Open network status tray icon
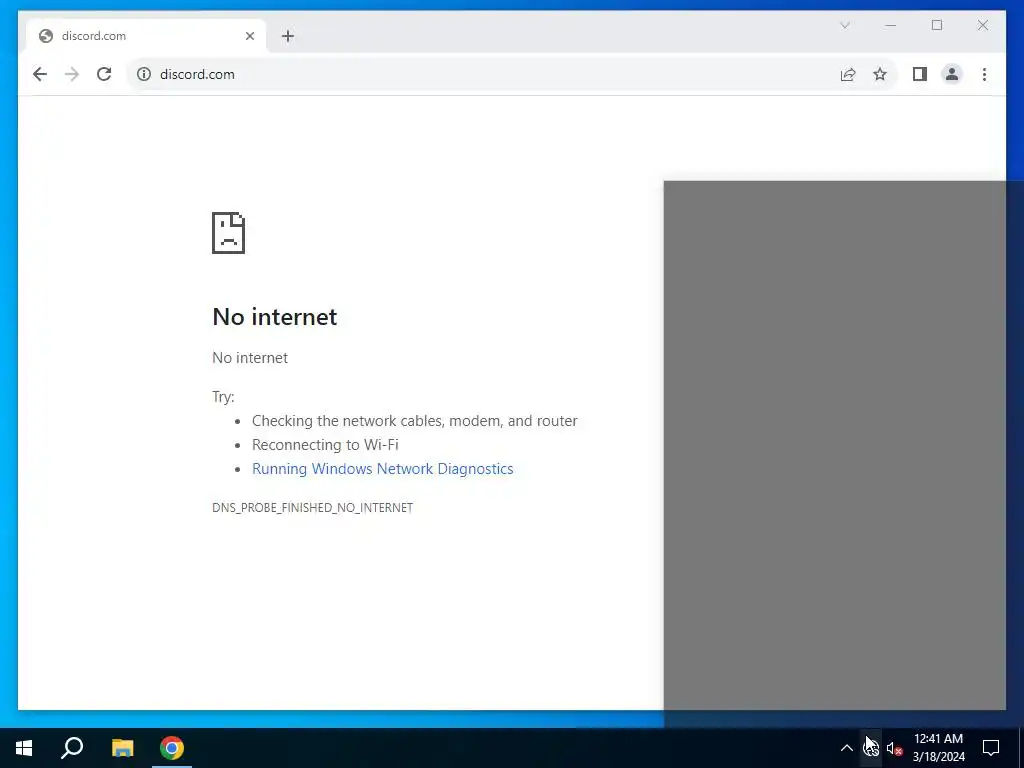This screenshot has height=768, width=1024. (x=871, y=748)
